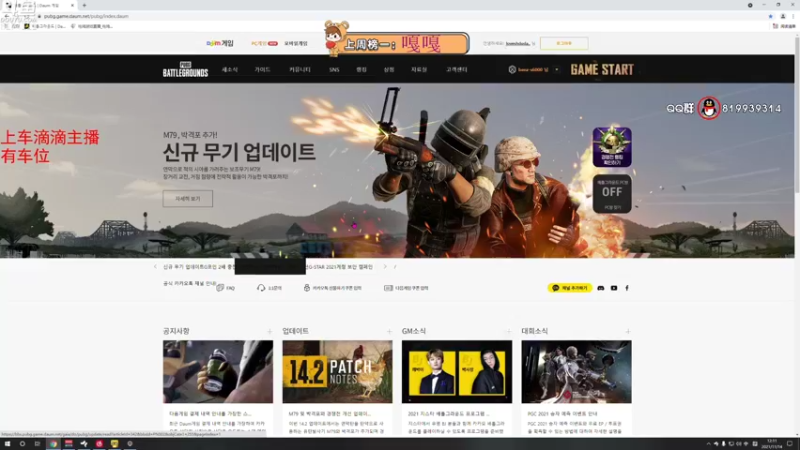Image resolution: width=800 pixels, height=450 pixels.
Task: Click the 업데이트 heading link
Action: [x=295, y=331]
